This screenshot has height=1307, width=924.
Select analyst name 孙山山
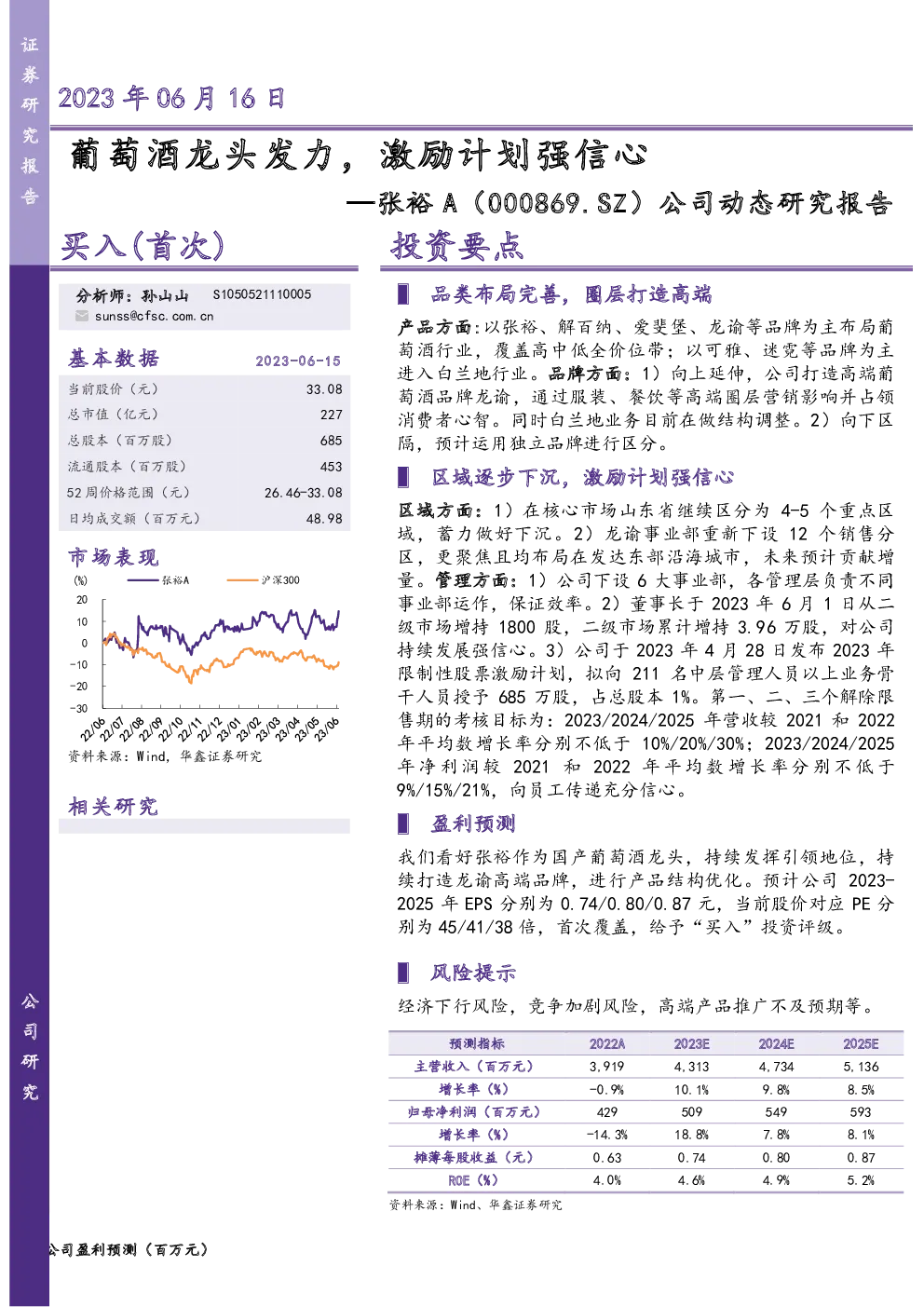coord(165,295)
